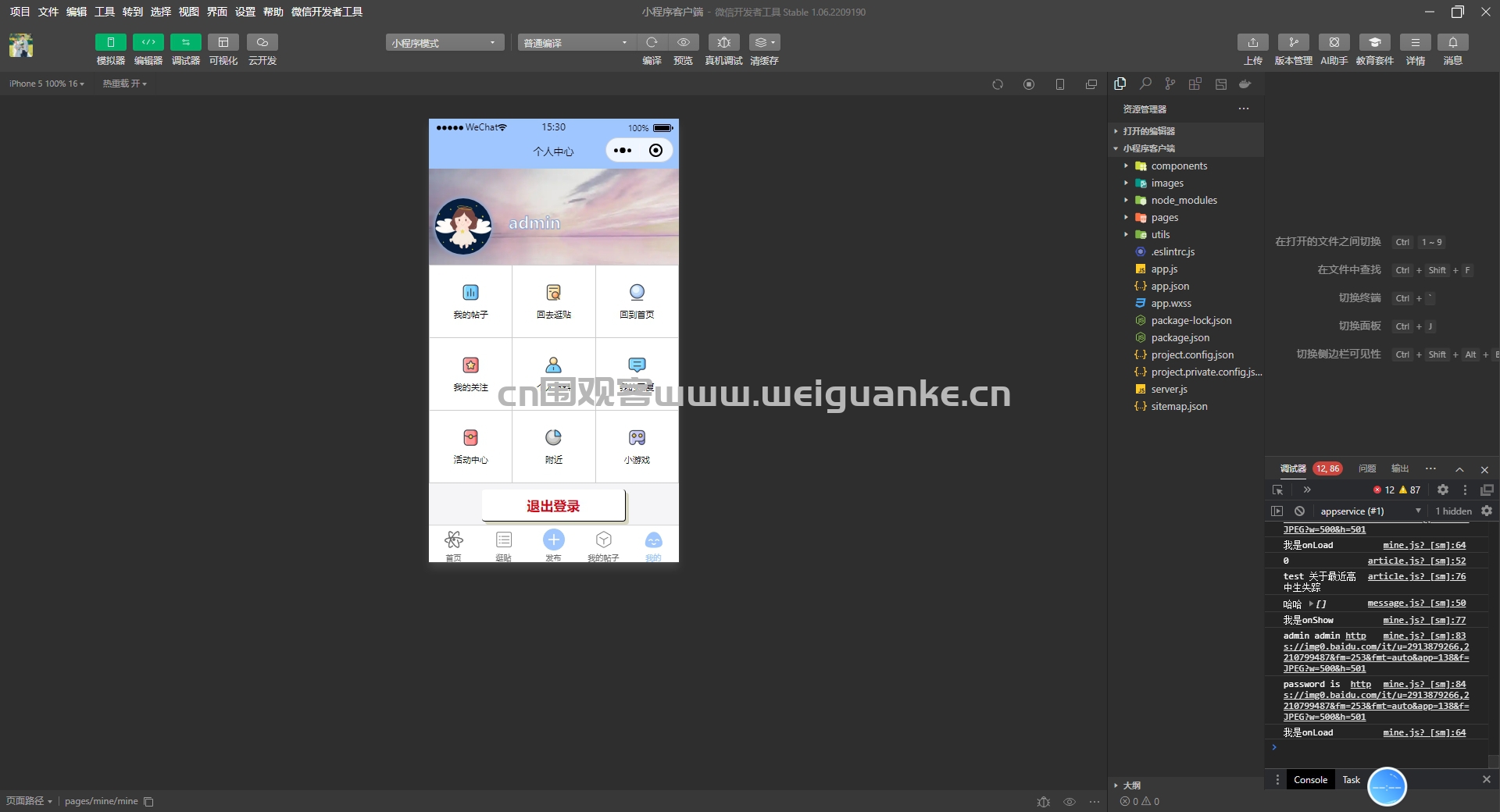Open the normal compile mode dropdown
Screen dimensions: 1500x812
pyautogui.click(x=577, y=43)
